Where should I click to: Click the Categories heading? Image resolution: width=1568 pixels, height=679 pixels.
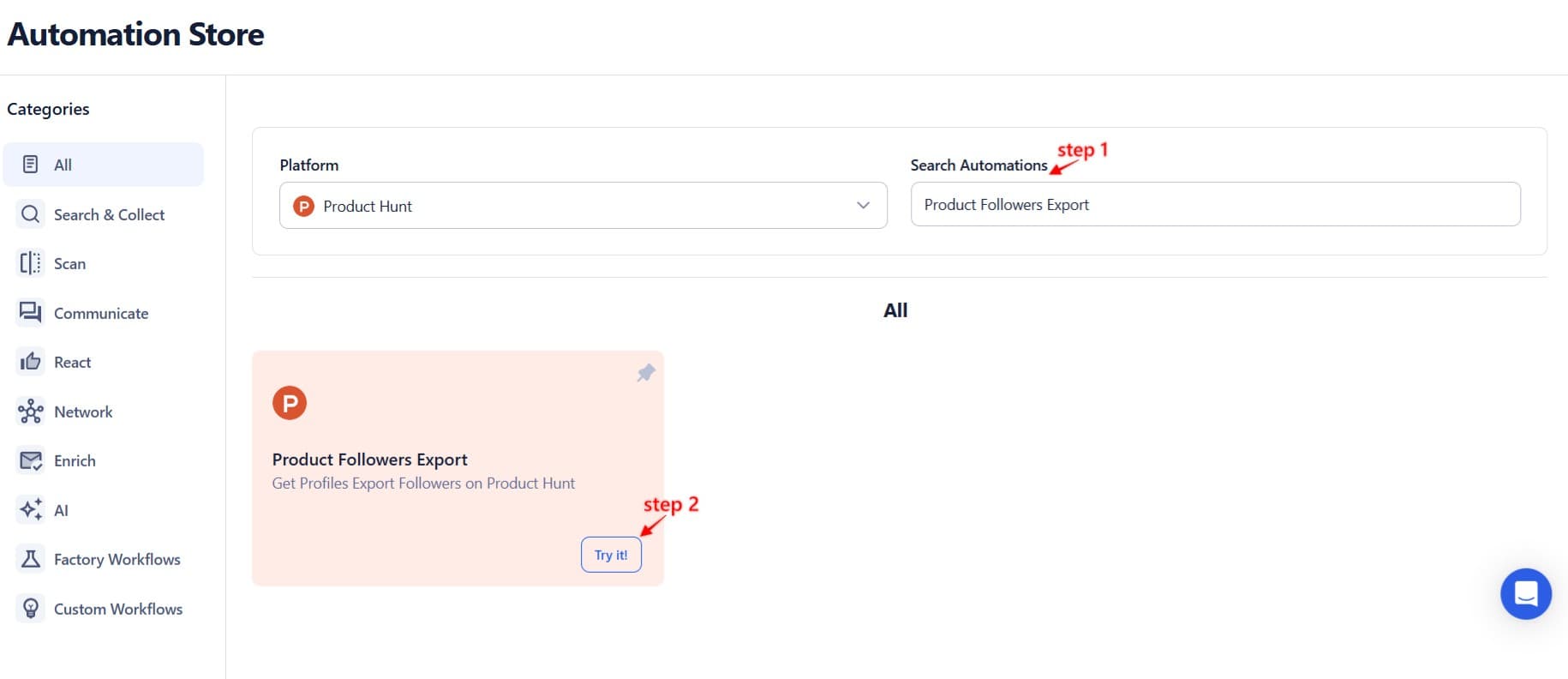48,109
